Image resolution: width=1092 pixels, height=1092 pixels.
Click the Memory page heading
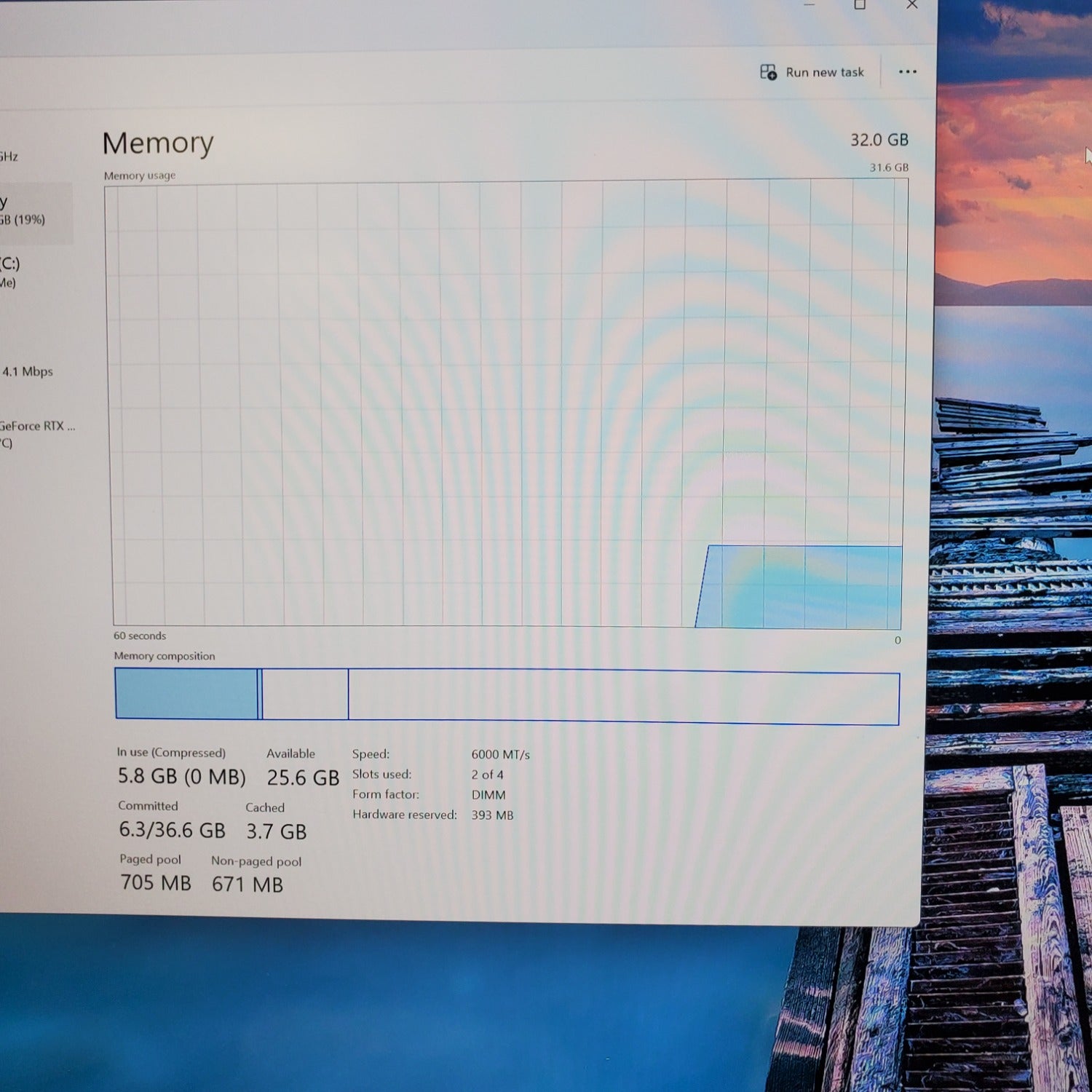tap(158, 143)
